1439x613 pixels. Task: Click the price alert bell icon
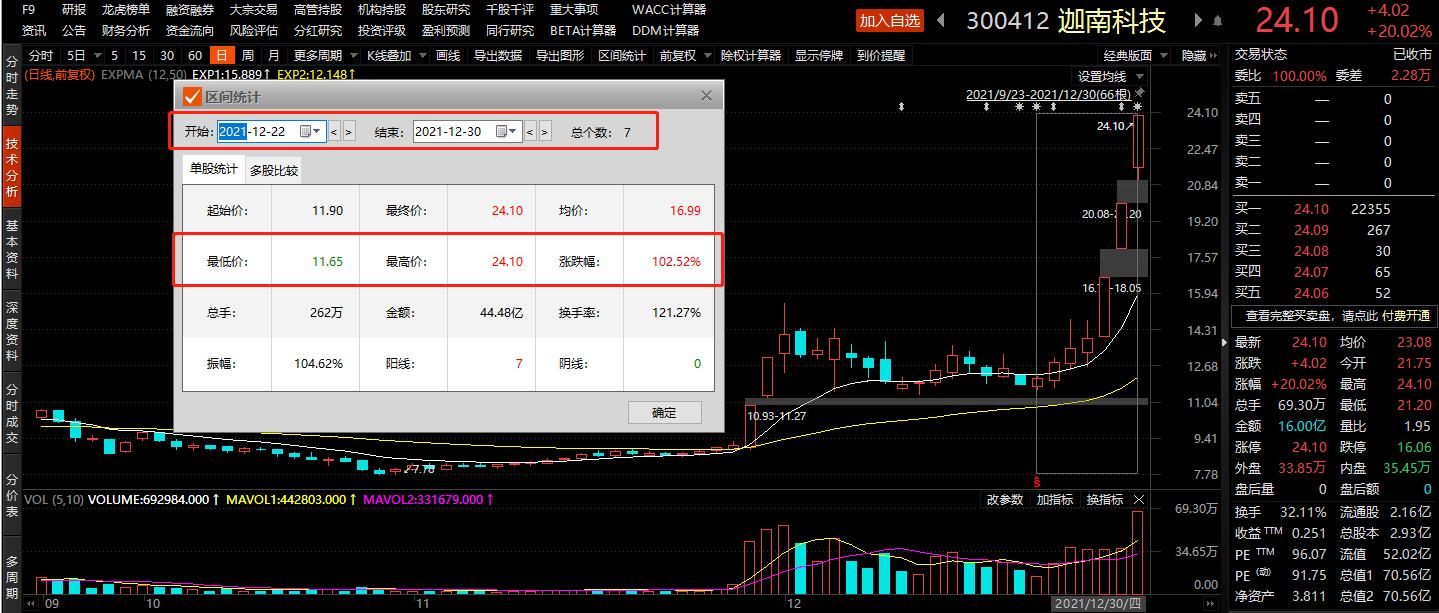[1216, 21]
